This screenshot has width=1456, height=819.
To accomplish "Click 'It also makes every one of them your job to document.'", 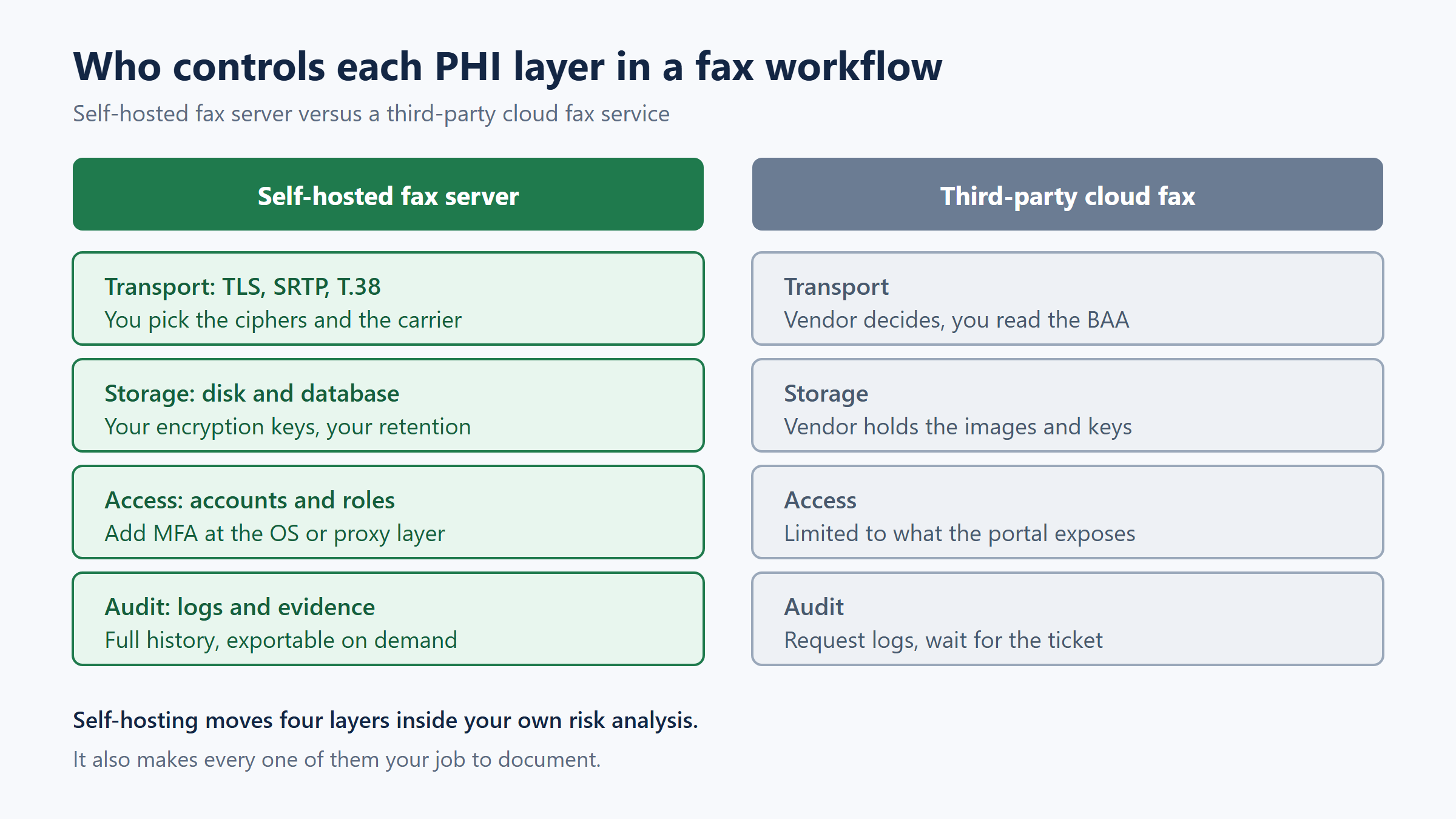I will click(337, 760).
